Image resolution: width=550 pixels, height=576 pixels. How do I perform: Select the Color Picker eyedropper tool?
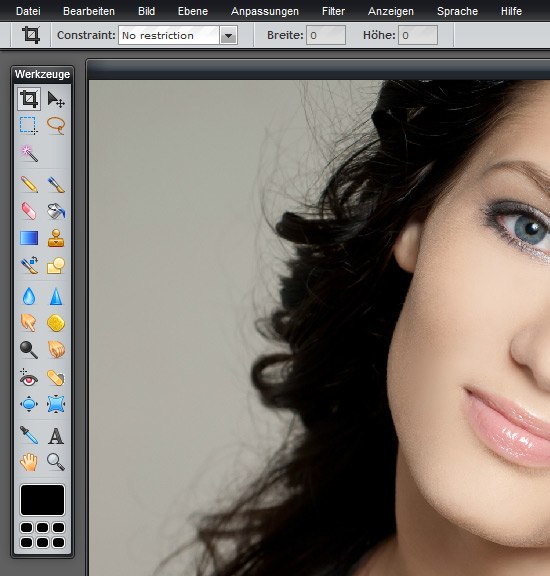point(29,436)
